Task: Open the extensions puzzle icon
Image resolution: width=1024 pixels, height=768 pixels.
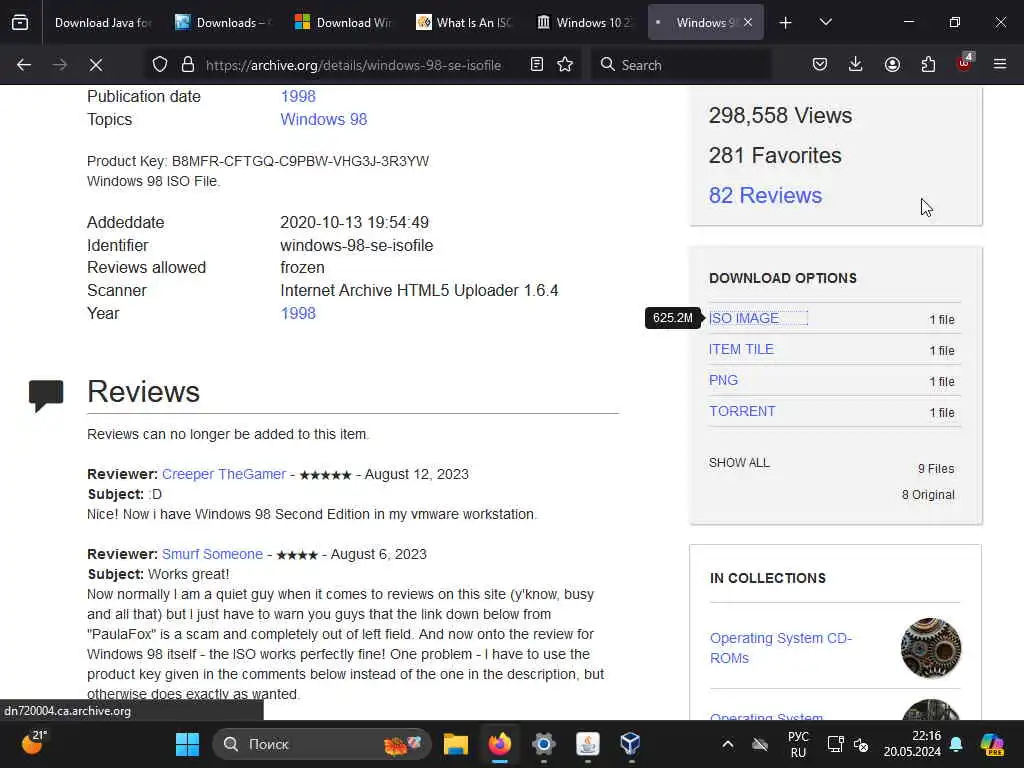Action: [x=928, y=65]
